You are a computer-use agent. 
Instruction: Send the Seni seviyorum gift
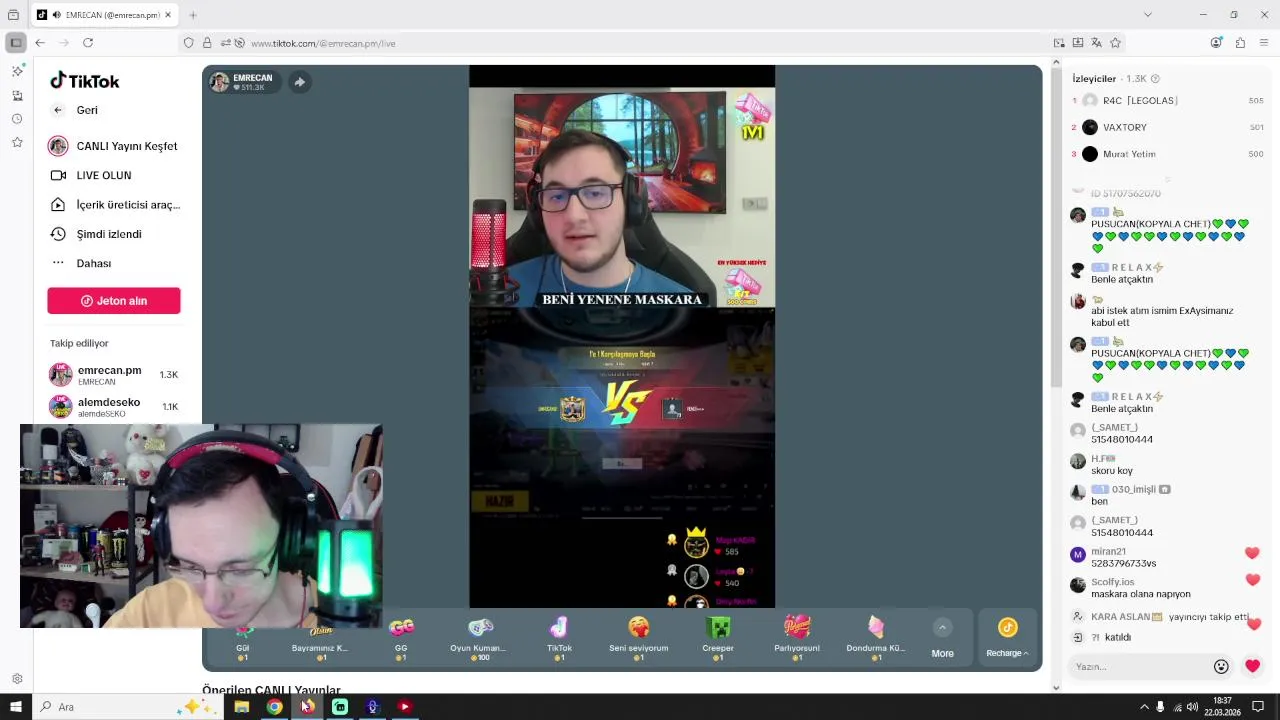(638, 640)
